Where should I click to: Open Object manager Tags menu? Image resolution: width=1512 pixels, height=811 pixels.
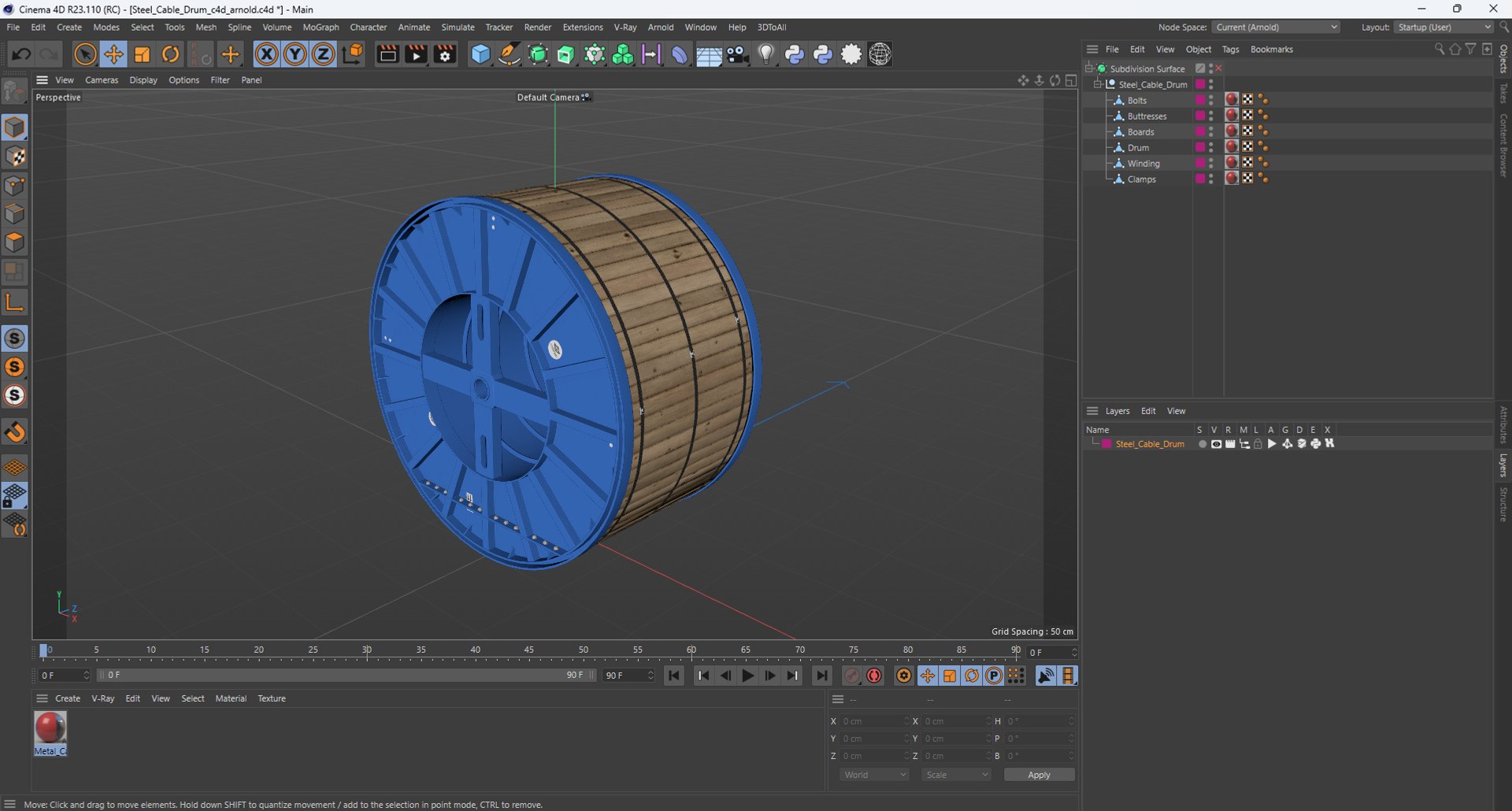coord(1230,50)
